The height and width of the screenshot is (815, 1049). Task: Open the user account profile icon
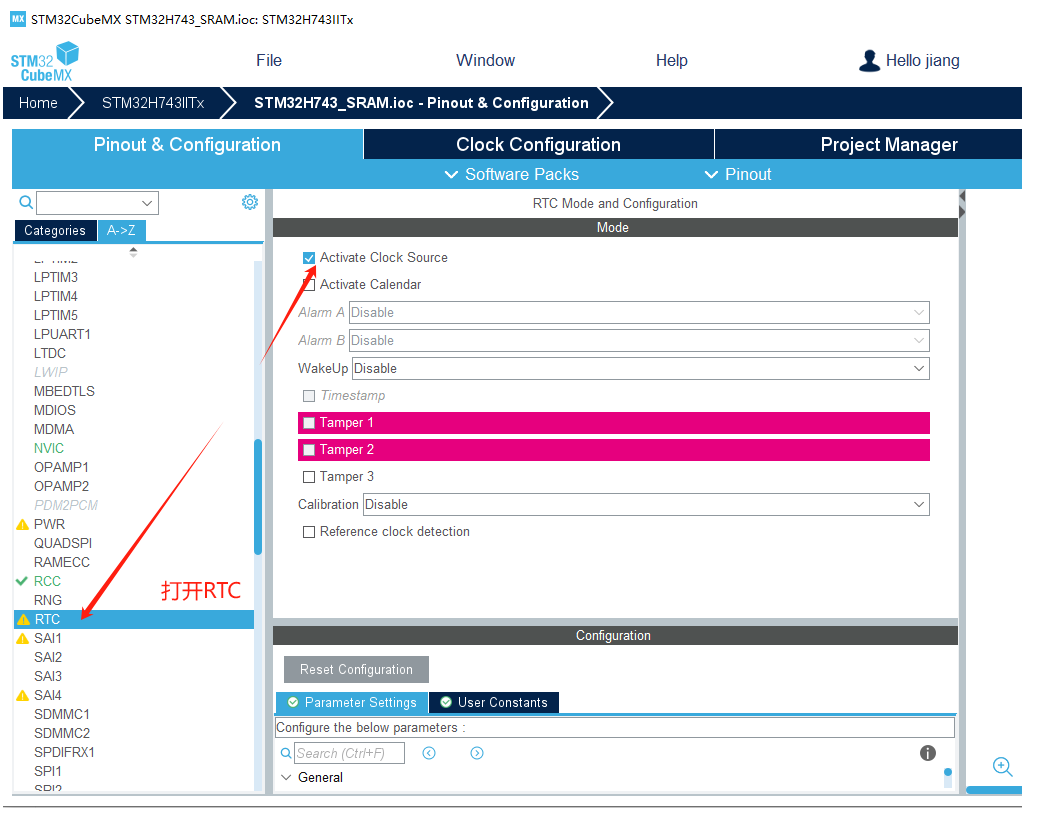[x=869, y=61]
